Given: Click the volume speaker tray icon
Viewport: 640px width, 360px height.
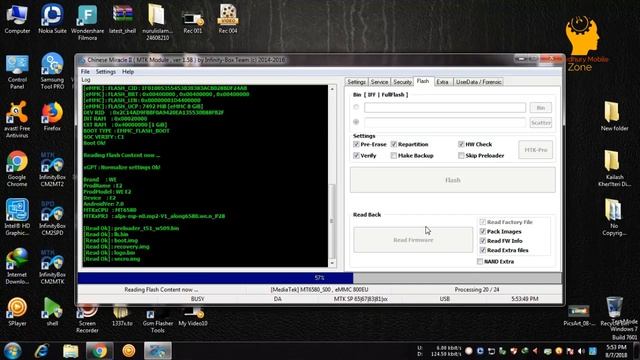Looking at the screenshot, I should [x=581, y=351].
